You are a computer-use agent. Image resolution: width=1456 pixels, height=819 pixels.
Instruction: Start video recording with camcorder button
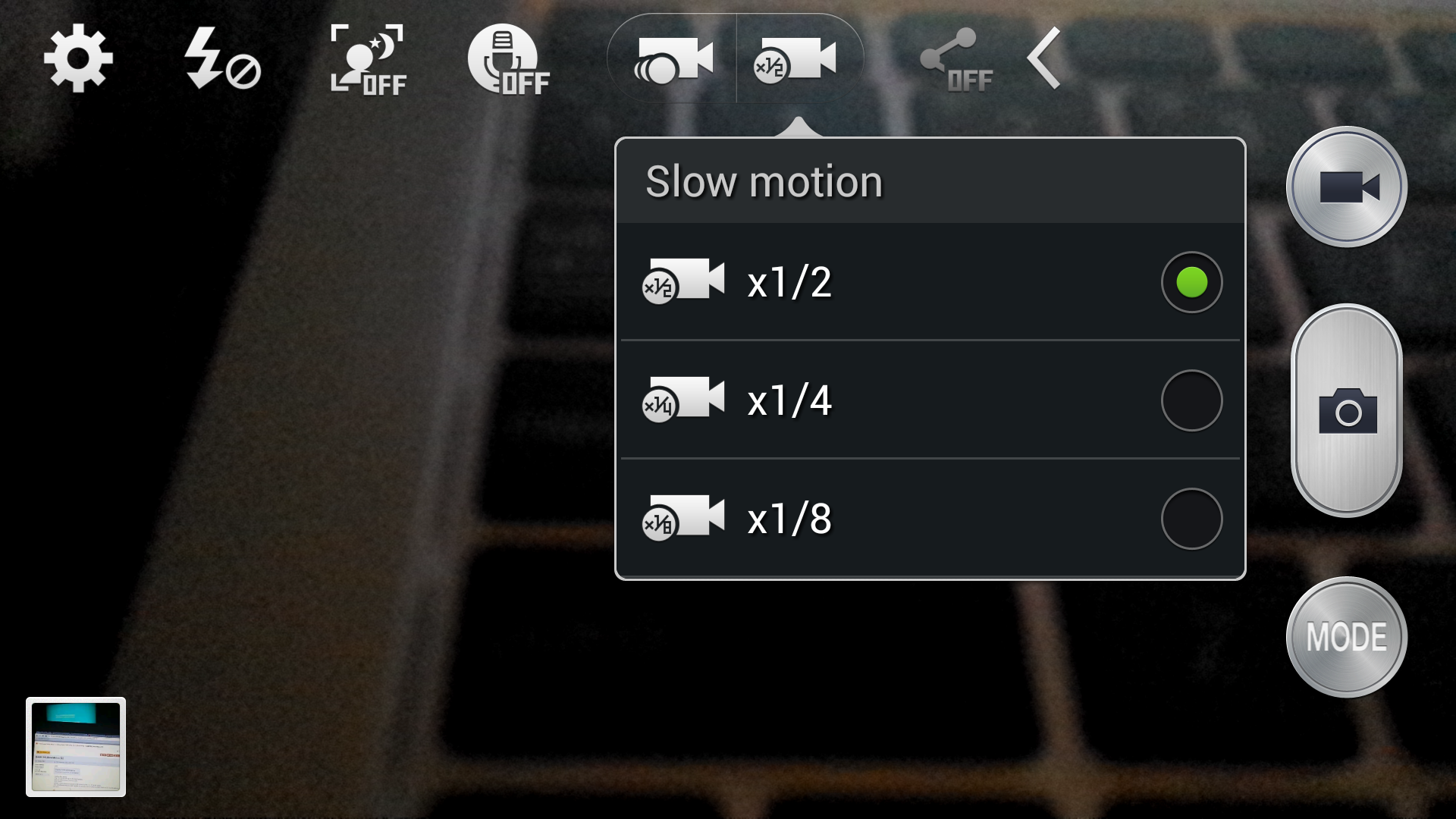pos(1347,187)
